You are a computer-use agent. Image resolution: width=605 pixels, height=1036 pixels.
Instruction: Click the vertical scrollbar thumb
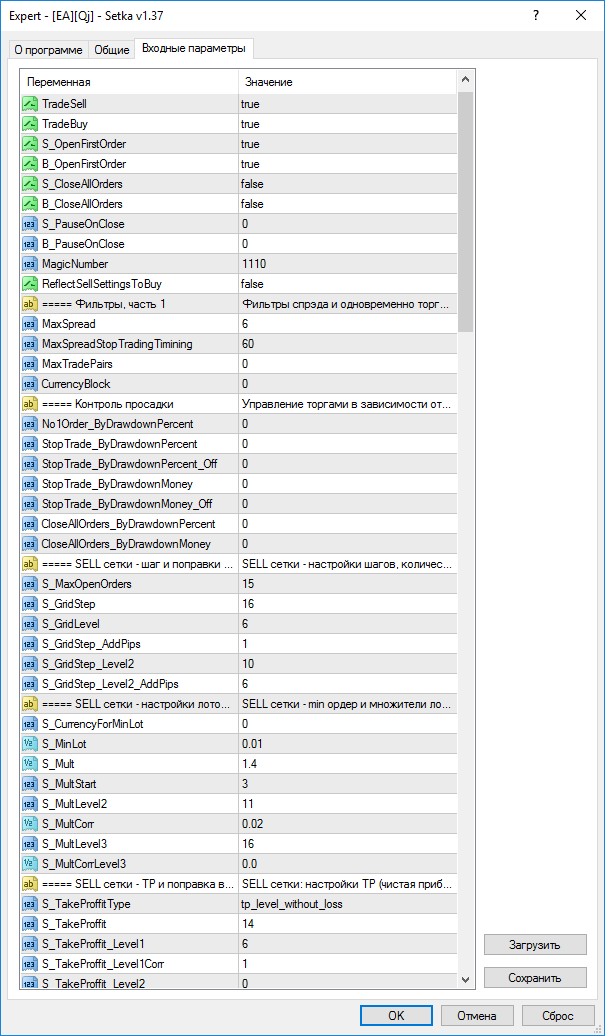(465, 211)
